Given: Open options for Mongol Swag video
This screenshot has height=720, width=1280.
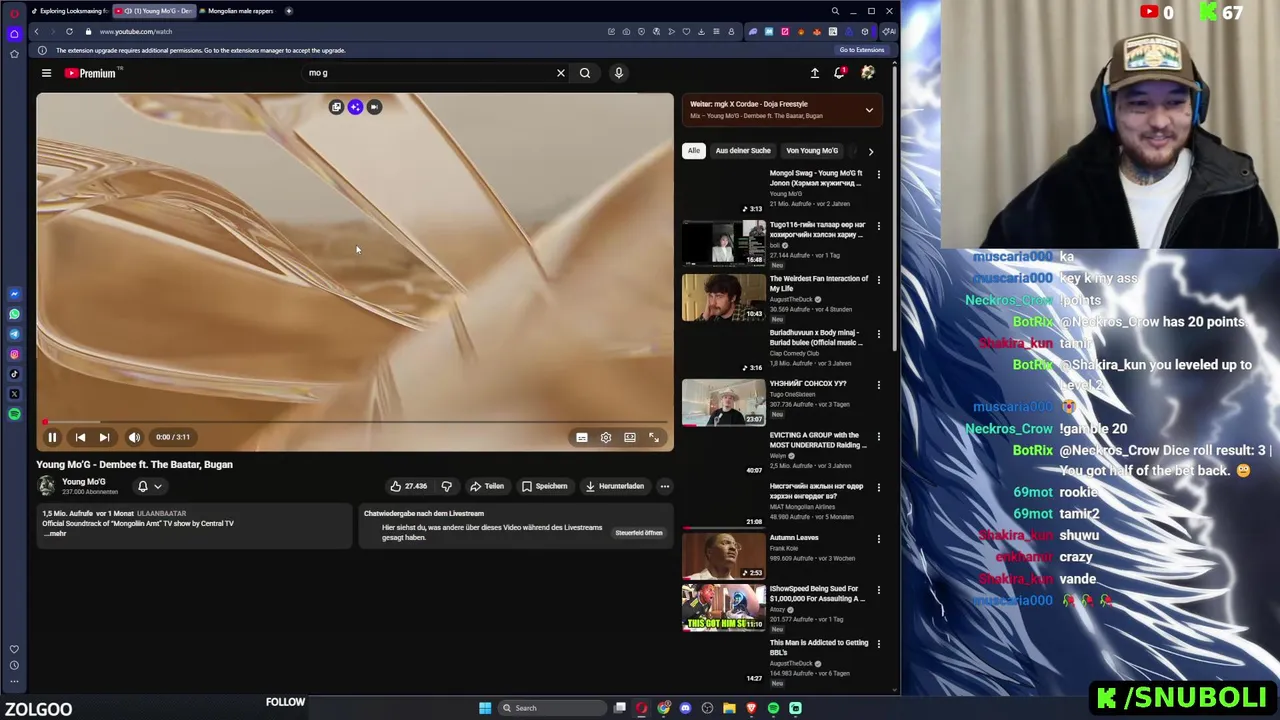Looking at the screenshot, I should coord(879,175).
